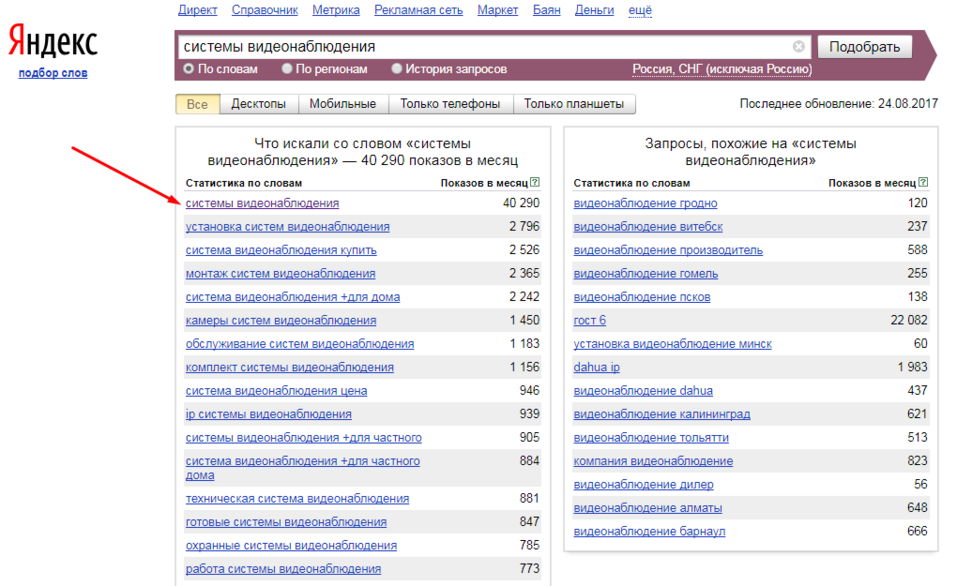Open 'видеонаблюдение гомель' similar query
The height and width of the screenshot is (586, 972).
646,274
